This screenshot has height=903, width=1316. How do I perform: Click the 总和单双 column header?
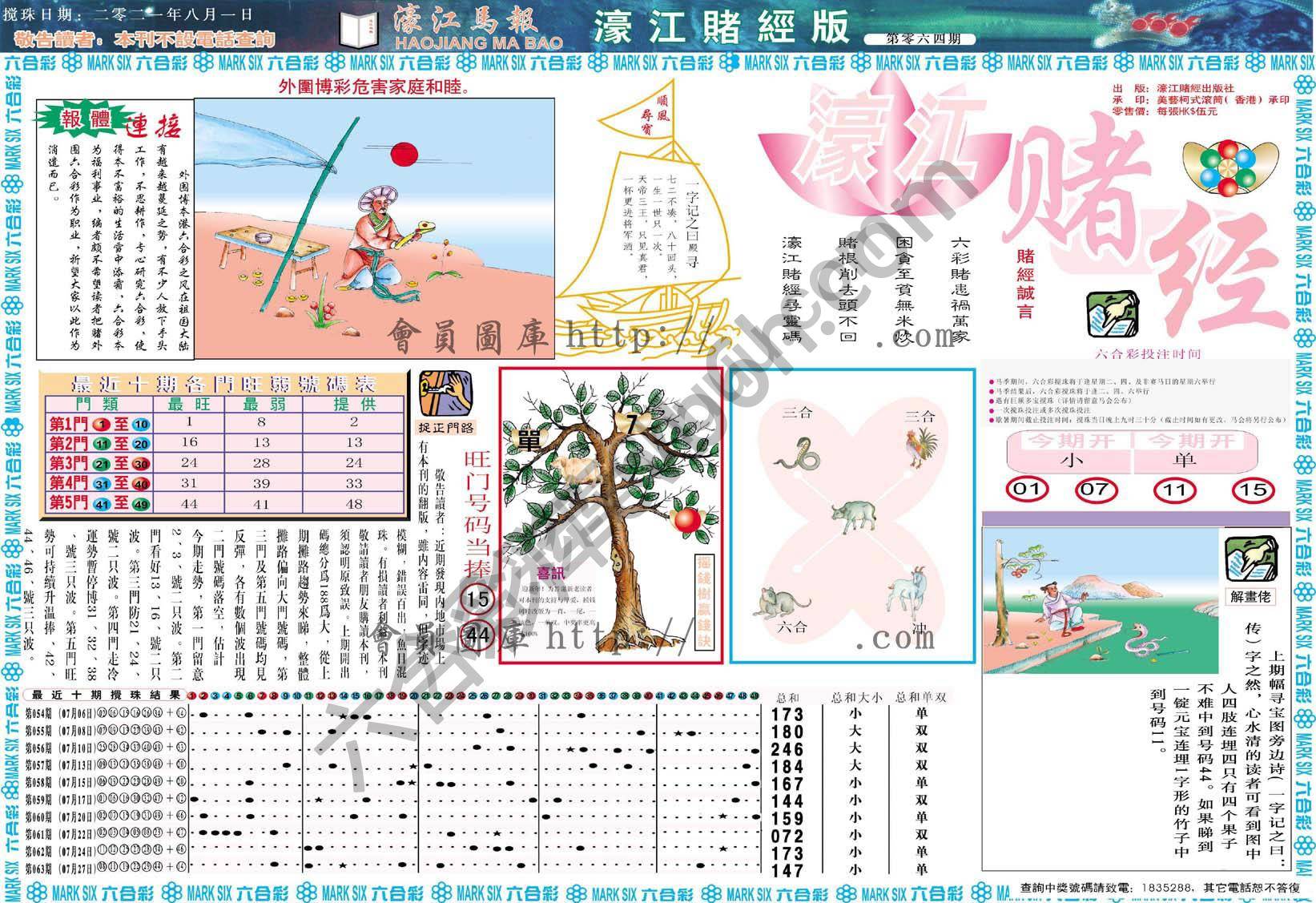tap(921, 697)
